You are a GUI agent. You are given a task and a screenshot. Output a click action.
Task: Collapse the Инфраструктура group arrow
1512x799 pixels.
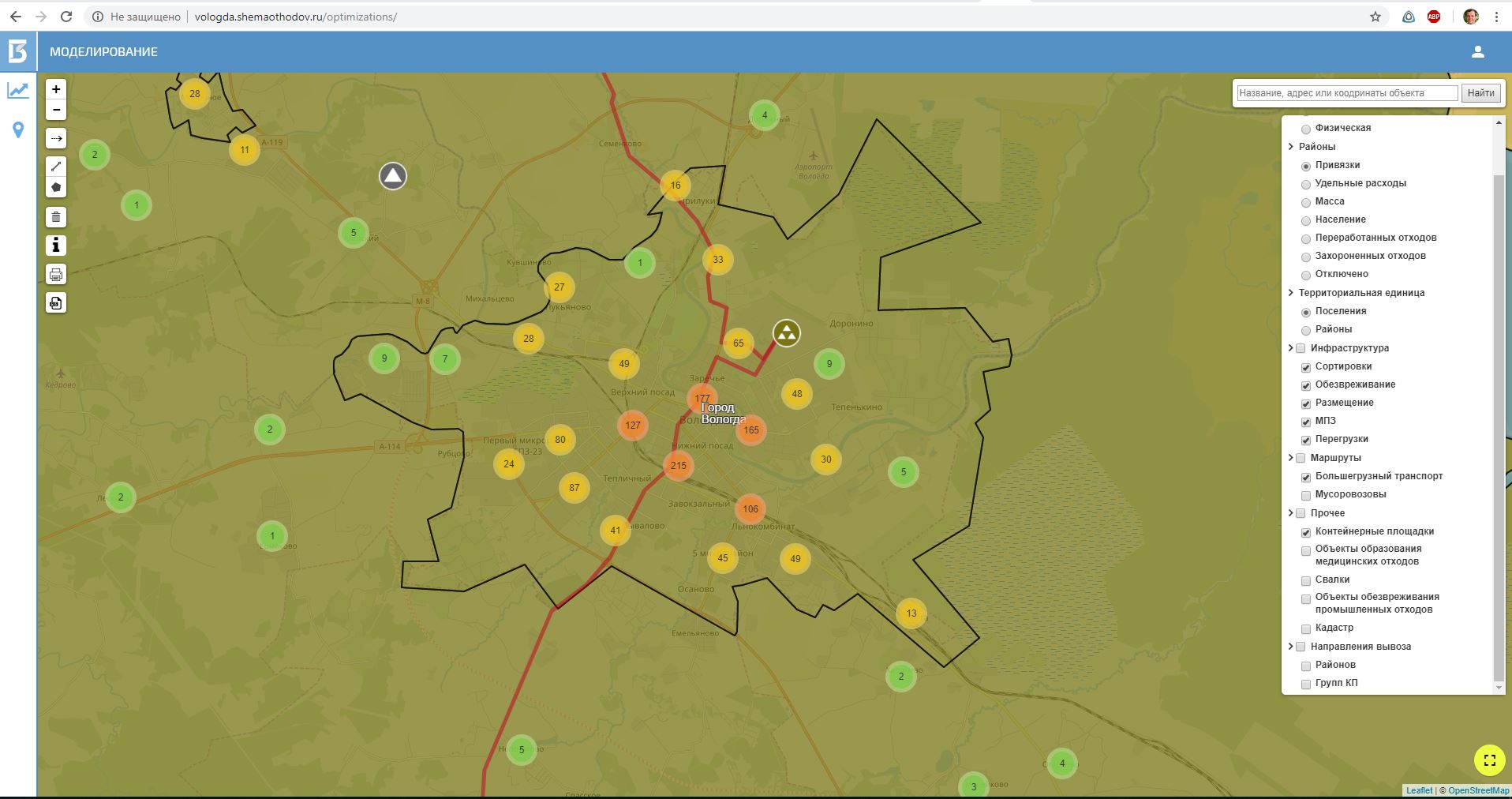point(1291,348)
